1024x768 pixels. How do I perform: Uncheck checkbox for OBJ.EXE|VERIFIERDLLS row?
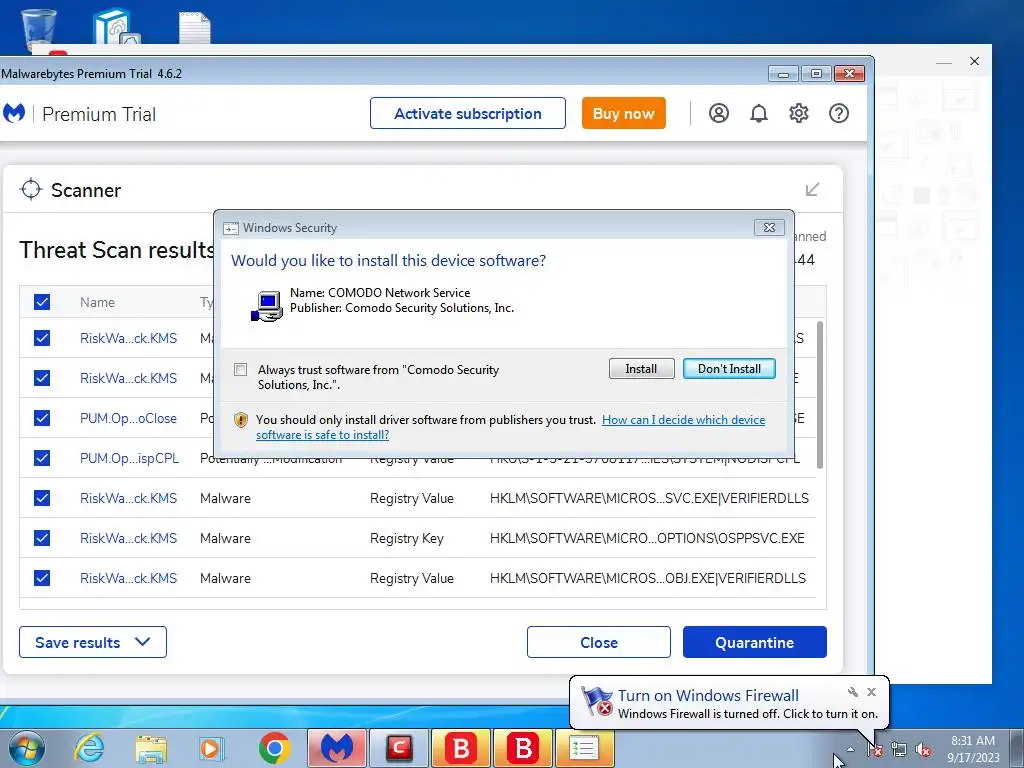[x=42, y=578]
